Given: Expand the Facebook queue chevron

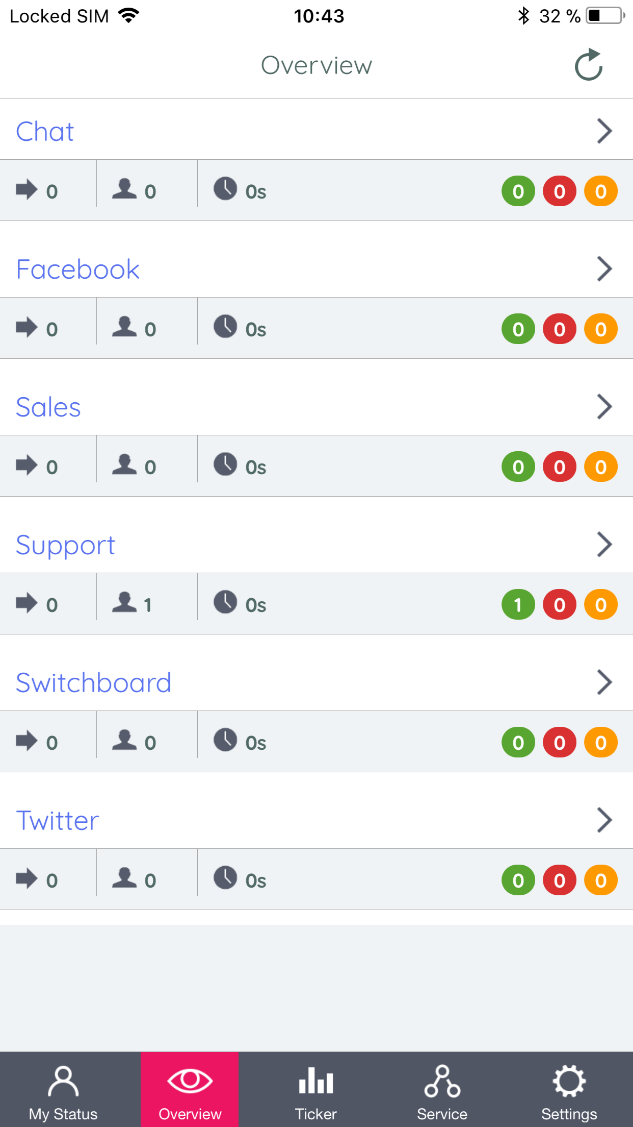Looking at the screenshot, I should click(x=604, y=269).
